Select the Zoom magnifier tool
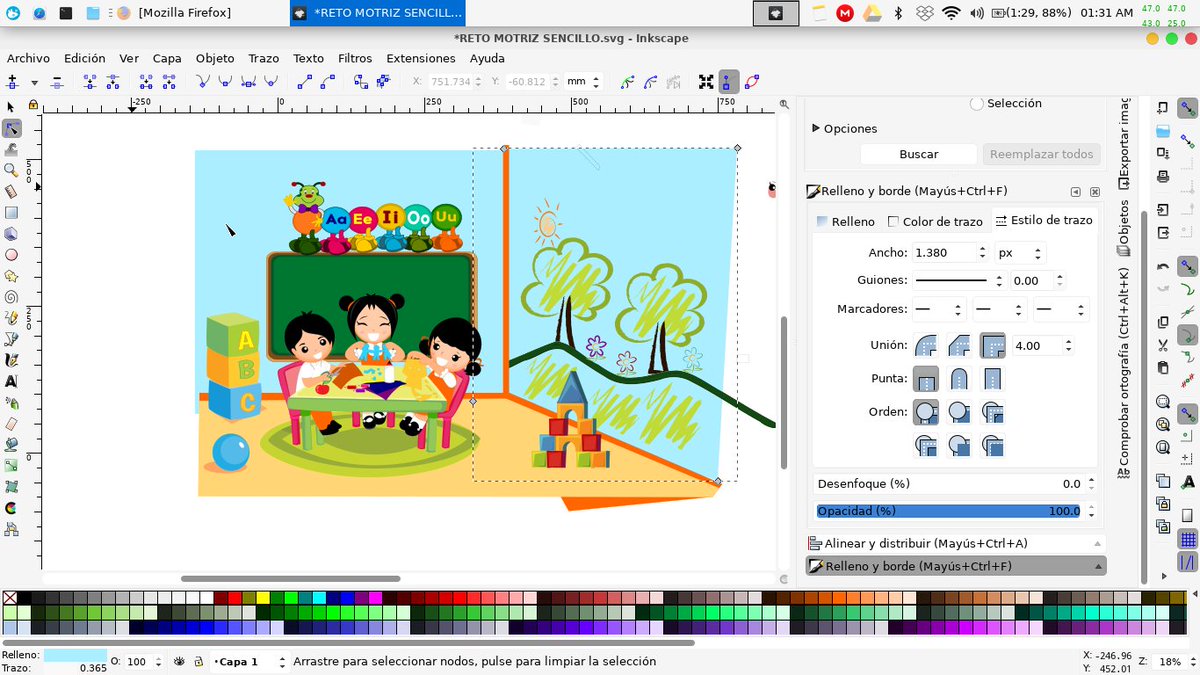The width and height of the screenshot is (1200, 675). [11, 170]
